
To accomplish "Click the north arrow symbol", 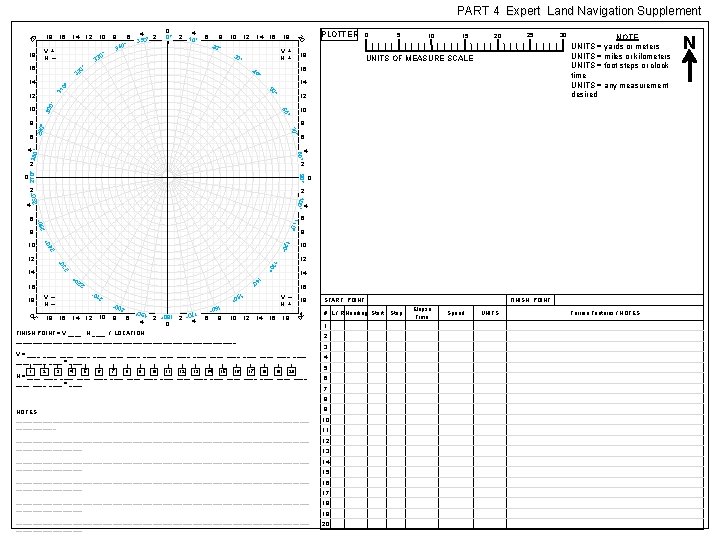I will (x=689, y=59).
